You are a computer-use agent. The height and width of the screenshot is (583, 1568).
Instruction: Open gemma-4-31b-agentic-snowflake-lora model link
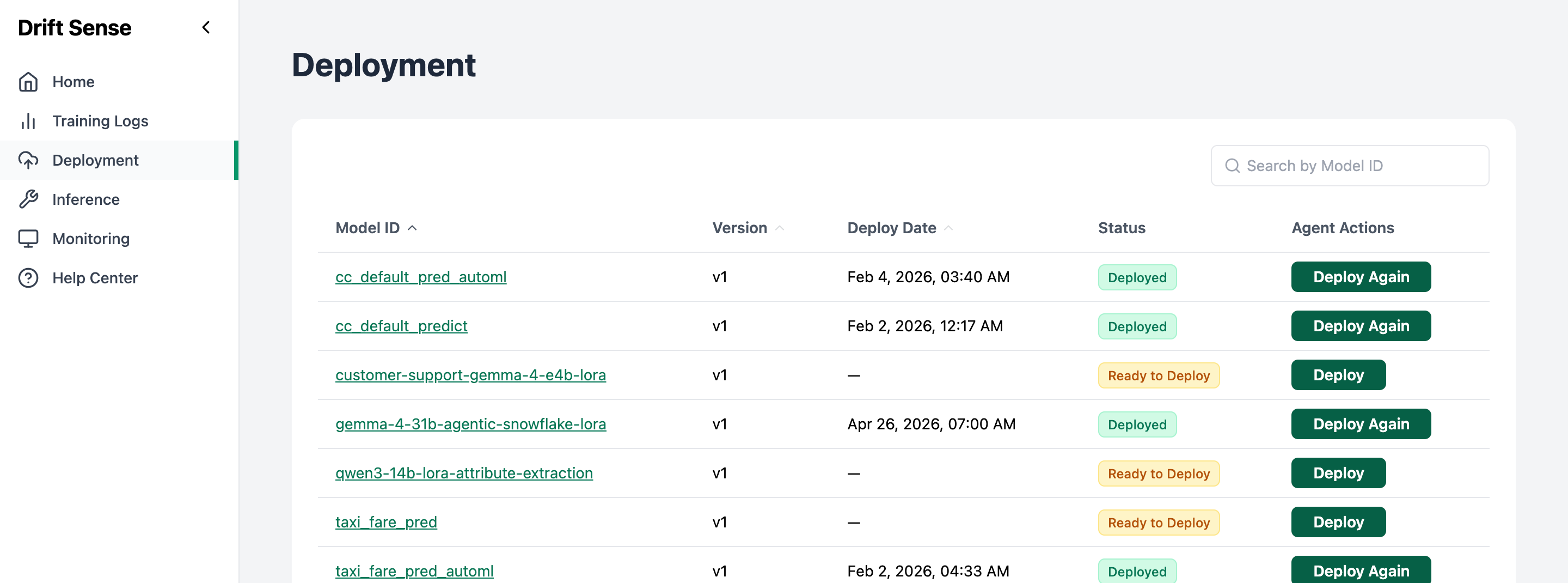click(x=470, y=424)
